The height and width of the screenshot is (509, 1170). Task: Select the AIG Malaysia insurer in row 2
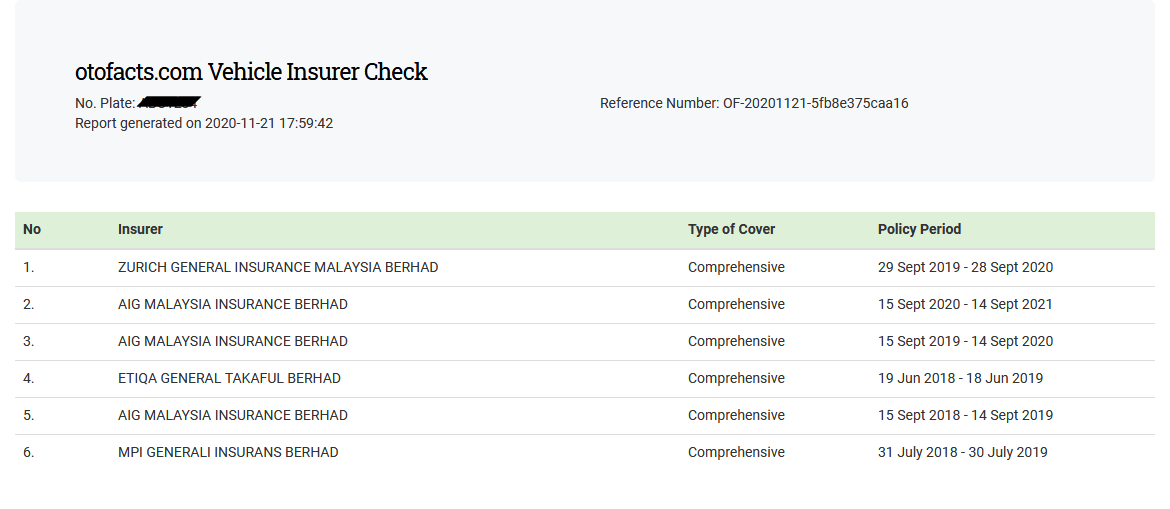(233, 304)
